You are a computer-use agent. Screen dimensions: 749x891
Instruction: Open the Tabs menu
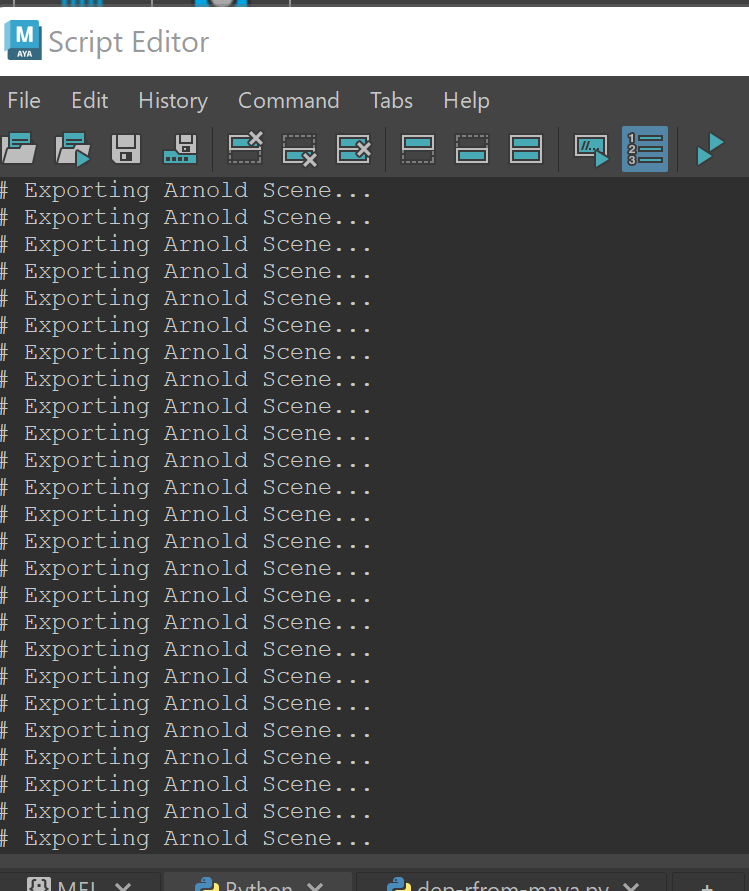(392, 101)
